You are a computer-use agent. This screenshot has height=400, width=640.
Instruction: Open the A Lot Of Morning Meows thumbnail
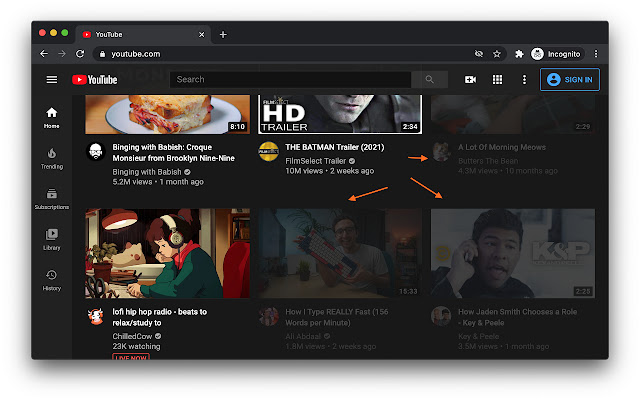coord(513,114)
